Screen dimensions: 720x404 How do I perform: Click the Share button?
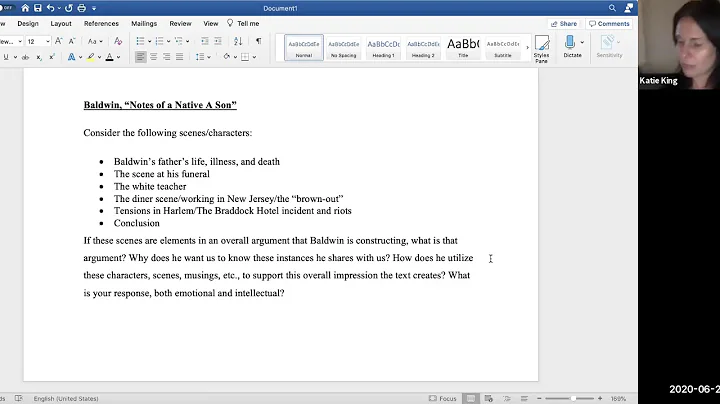564,23
